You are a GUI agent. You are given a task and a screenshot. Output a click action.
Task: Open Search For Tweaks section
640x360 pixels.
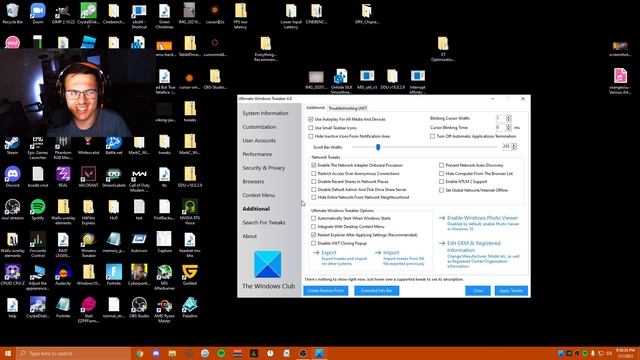[264, 222]
